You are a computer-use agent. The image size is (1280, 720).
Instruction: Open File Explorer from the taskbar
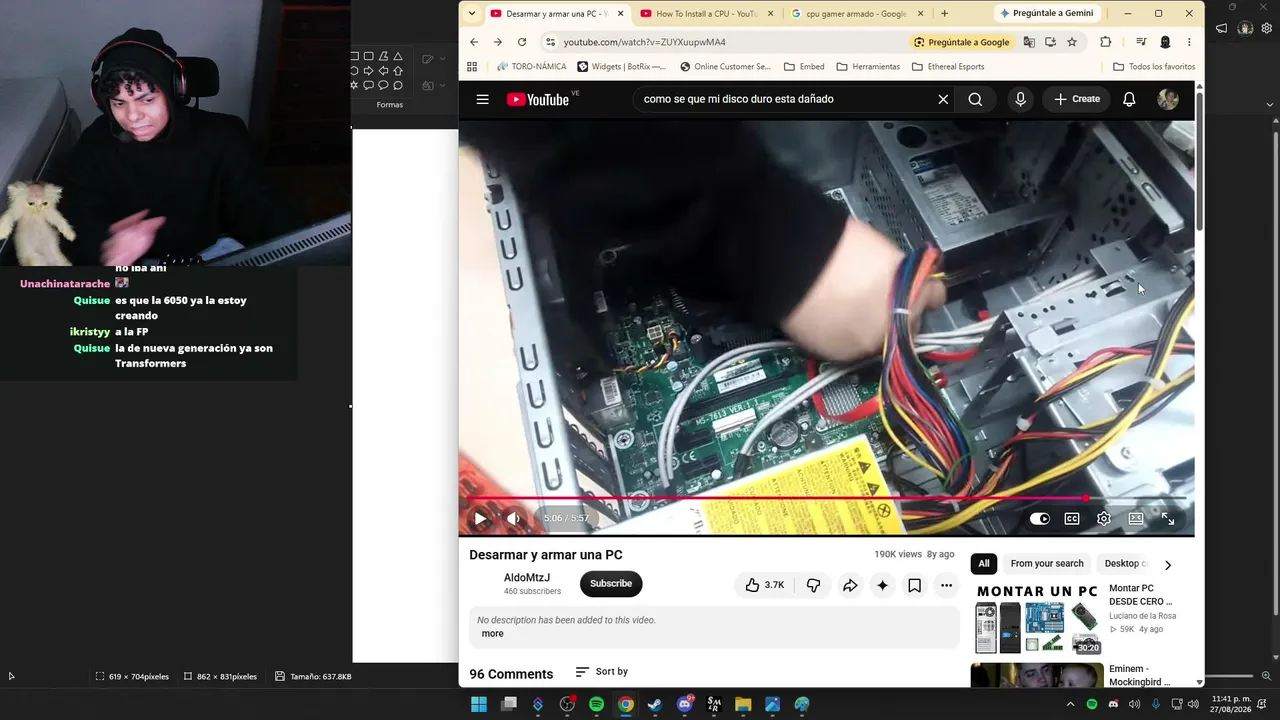743,704
